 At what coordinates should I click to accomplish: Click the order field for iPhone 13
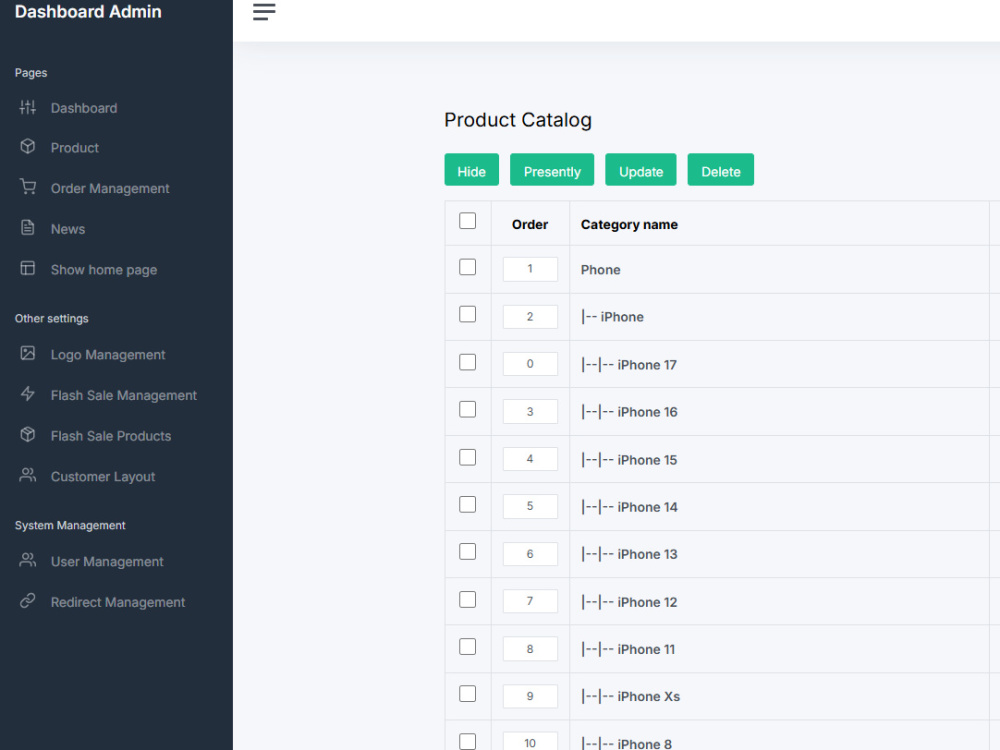tap(530, 554)
